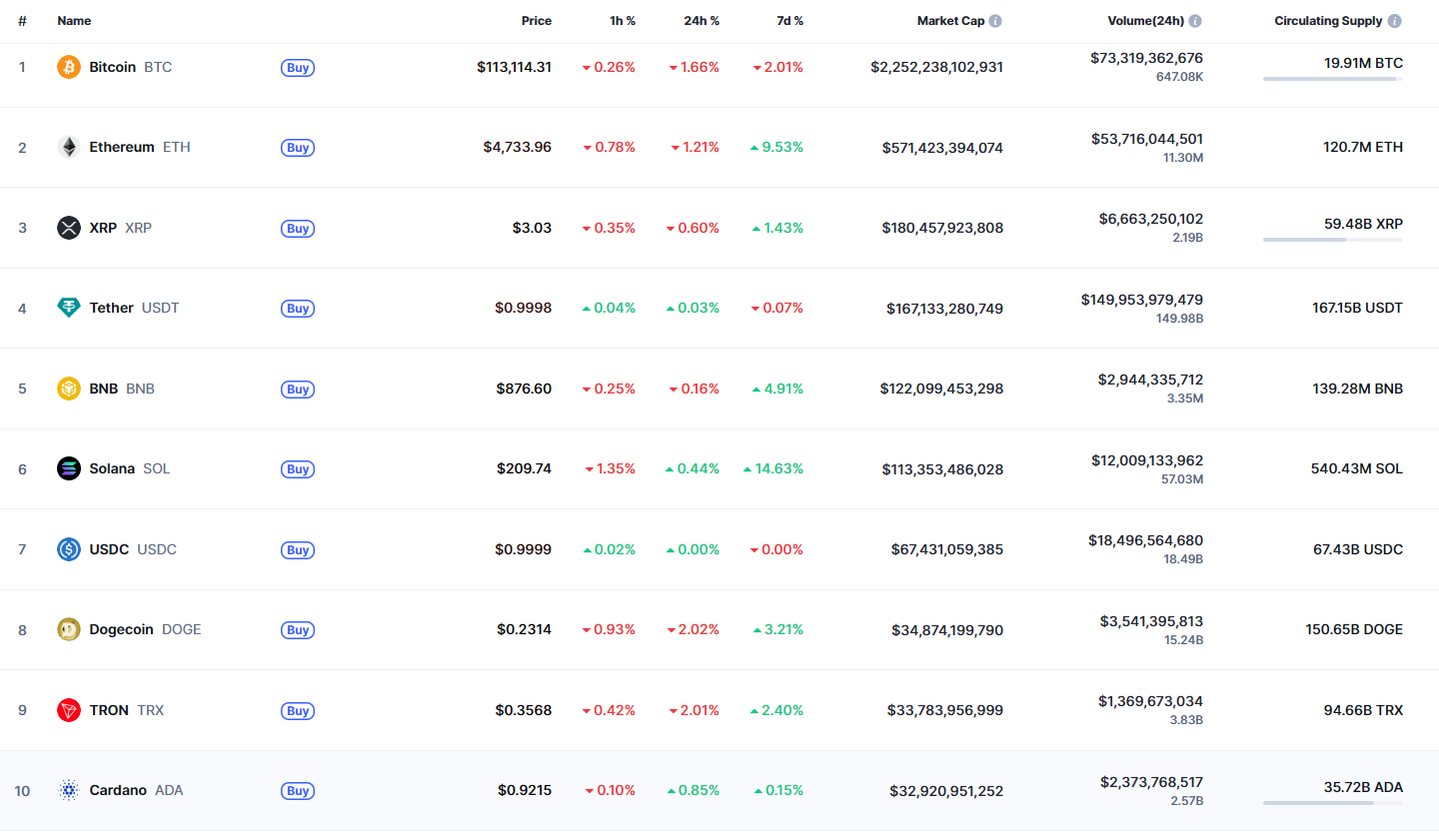Click Ethereum 7d change 9.53%
This screenshot has height=840, width=1439.
pos(776,147)
